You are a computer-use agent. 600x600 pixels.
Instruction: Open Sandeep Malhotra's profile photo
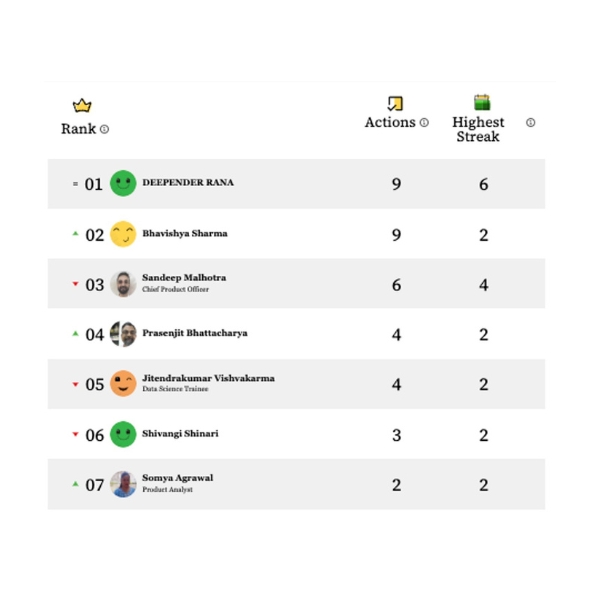click(123, 284)
